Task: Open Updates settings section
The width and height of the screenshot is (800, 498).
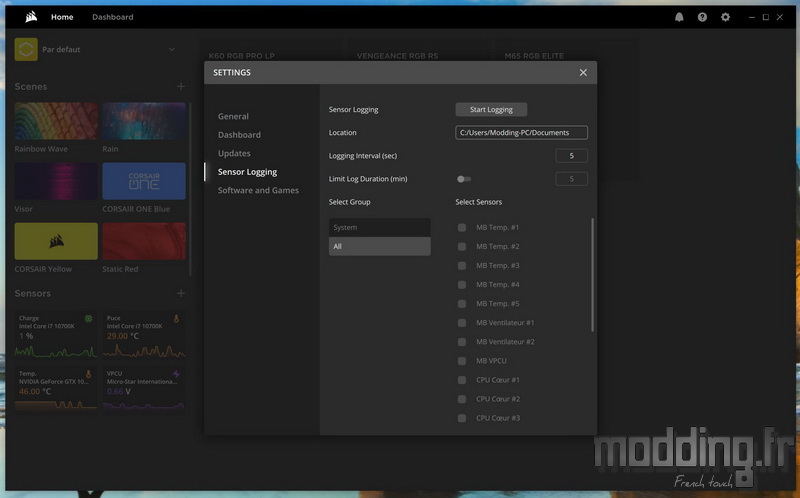Action: 234,153
